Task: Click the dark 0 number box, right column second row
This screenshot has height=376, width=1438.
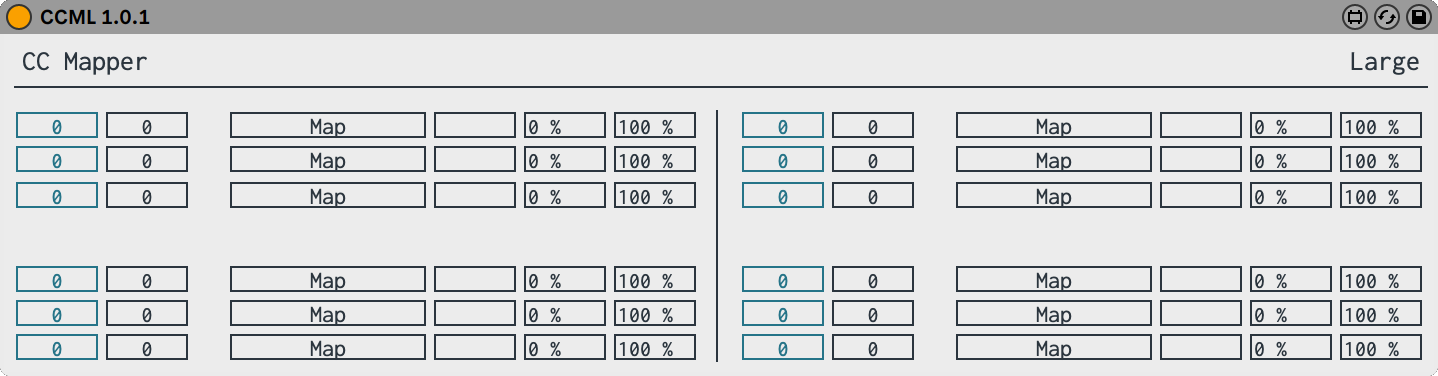Action: click(873, 159)
